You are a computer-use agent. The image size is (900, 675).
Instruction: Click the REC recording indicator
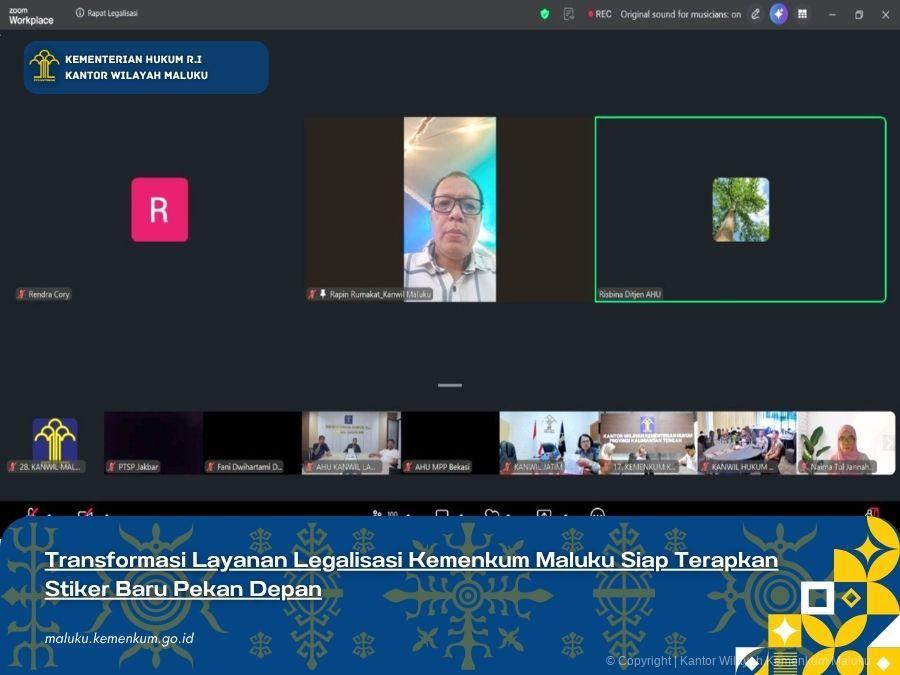(599, 14)
